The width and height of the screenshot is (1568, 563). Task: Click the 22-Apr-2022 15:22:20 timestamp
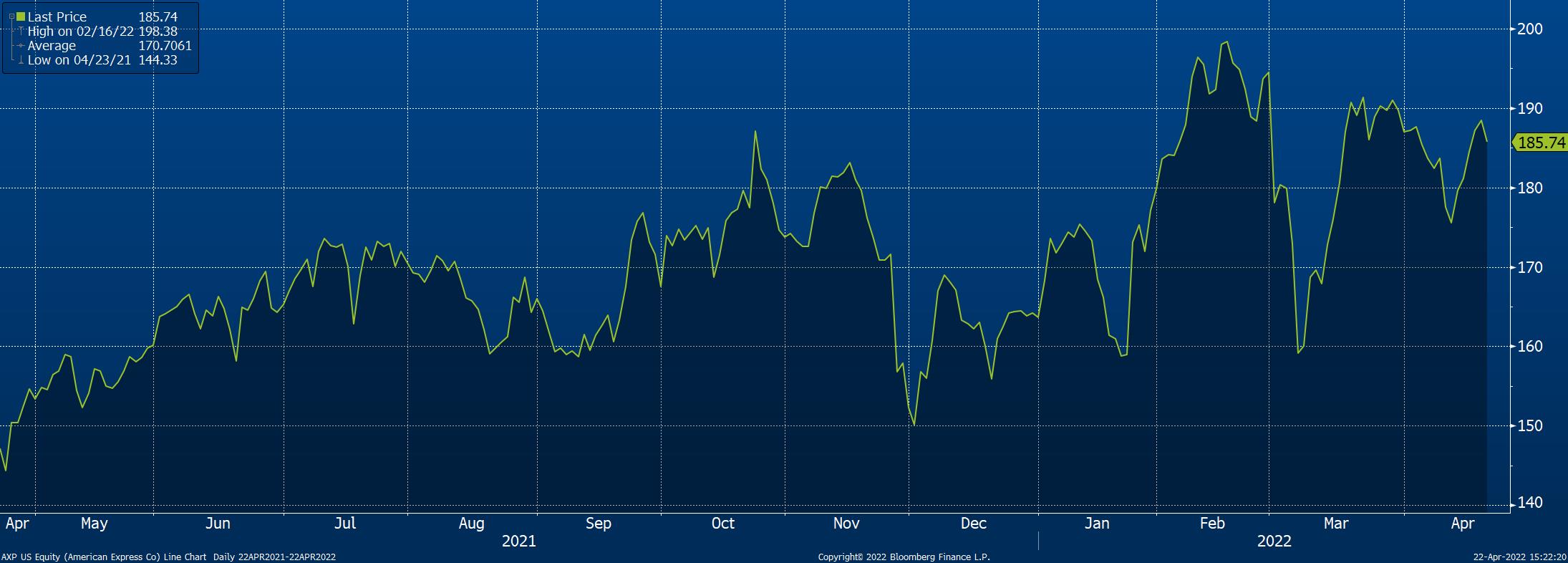[x=1520, y=557]
